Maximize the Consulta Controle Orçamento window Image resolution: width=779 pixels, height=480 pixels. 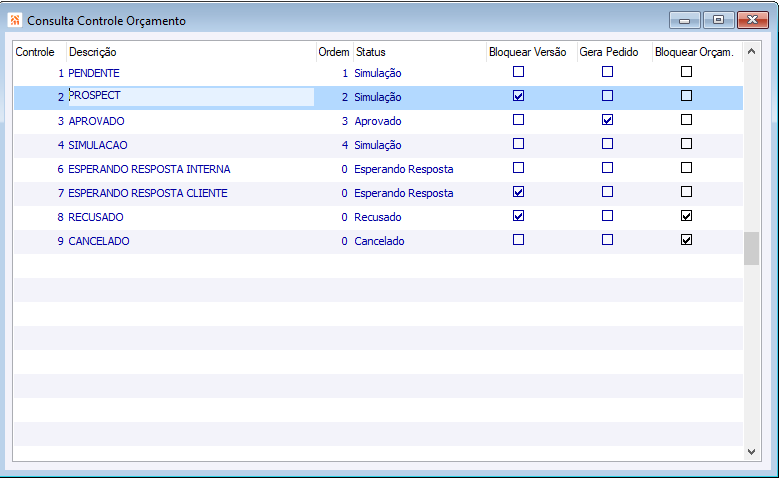pos(718,20)
